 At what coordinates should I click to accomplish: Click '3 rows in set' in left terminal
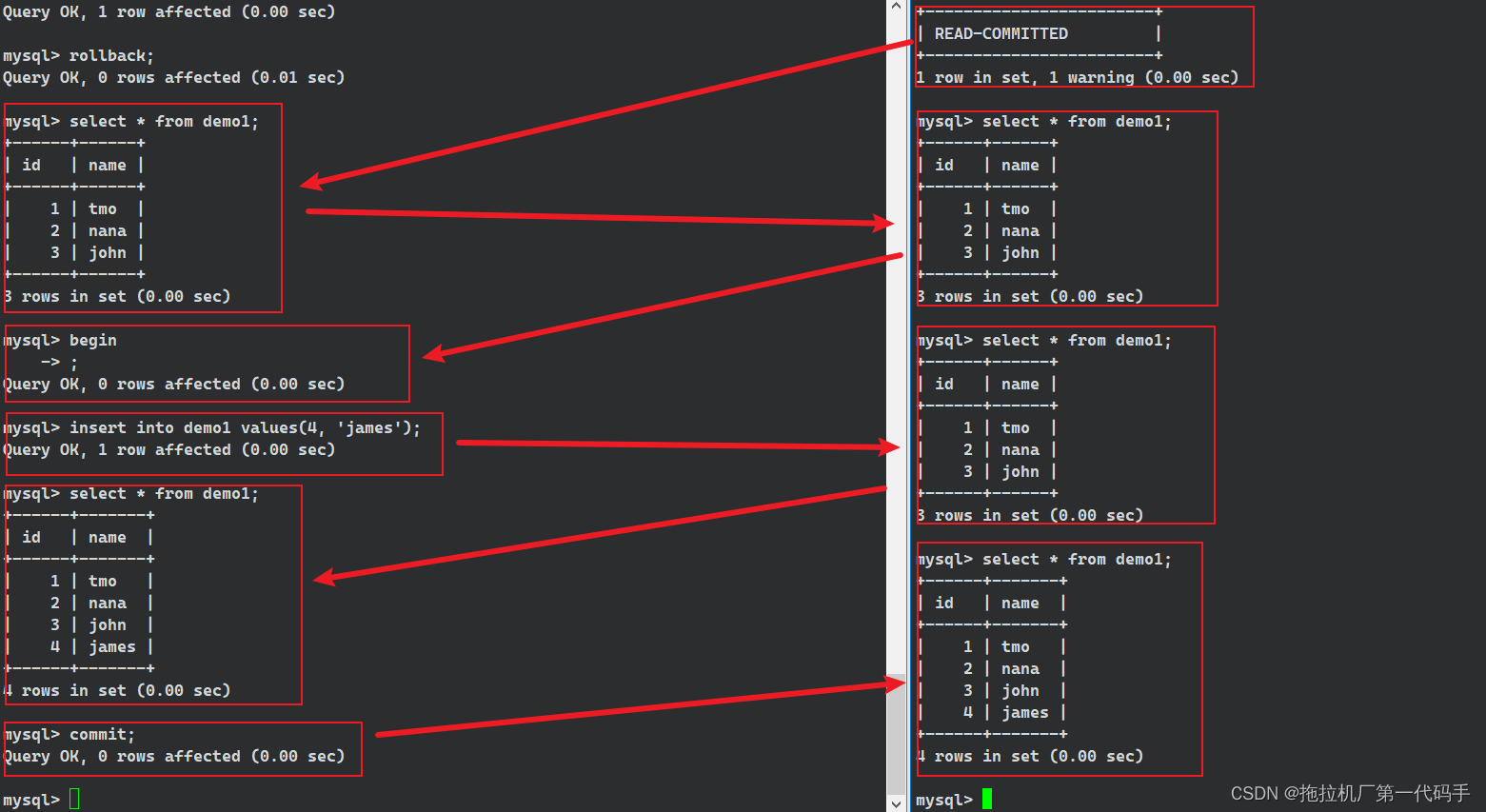click(x=116, y=297)
